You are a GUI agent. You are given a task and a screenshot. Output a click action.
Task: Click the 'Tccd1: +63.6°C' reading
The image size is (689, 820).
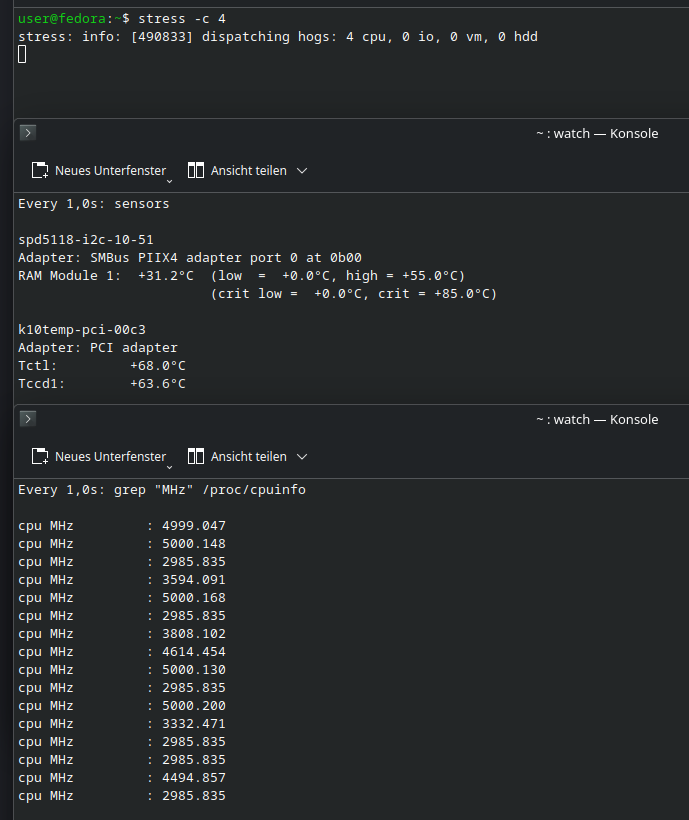pyautogui.click(x=102, y=384)
